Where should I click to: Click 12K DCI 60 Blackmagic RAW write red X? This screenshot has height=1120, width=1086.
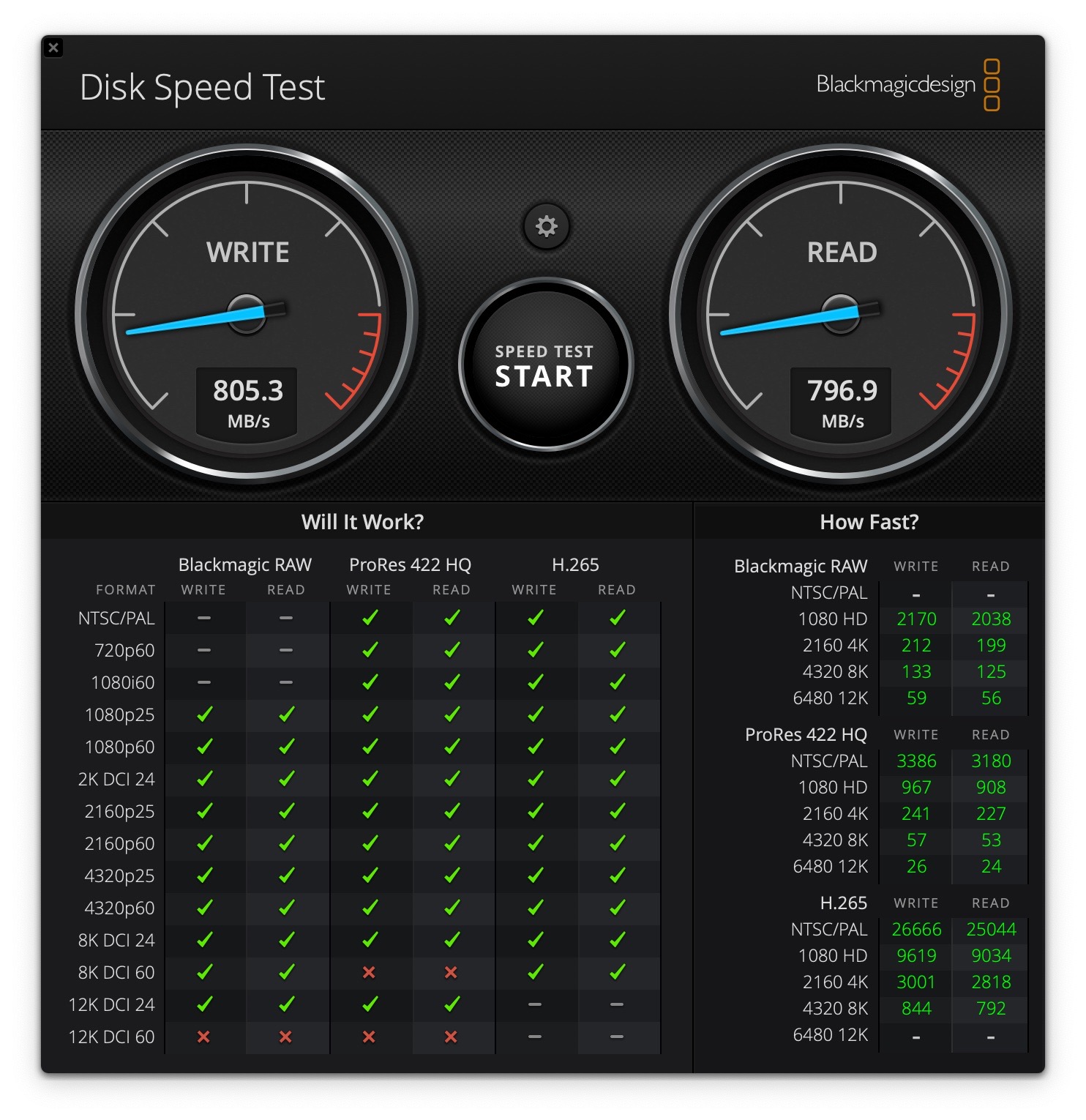(203, 1037)
